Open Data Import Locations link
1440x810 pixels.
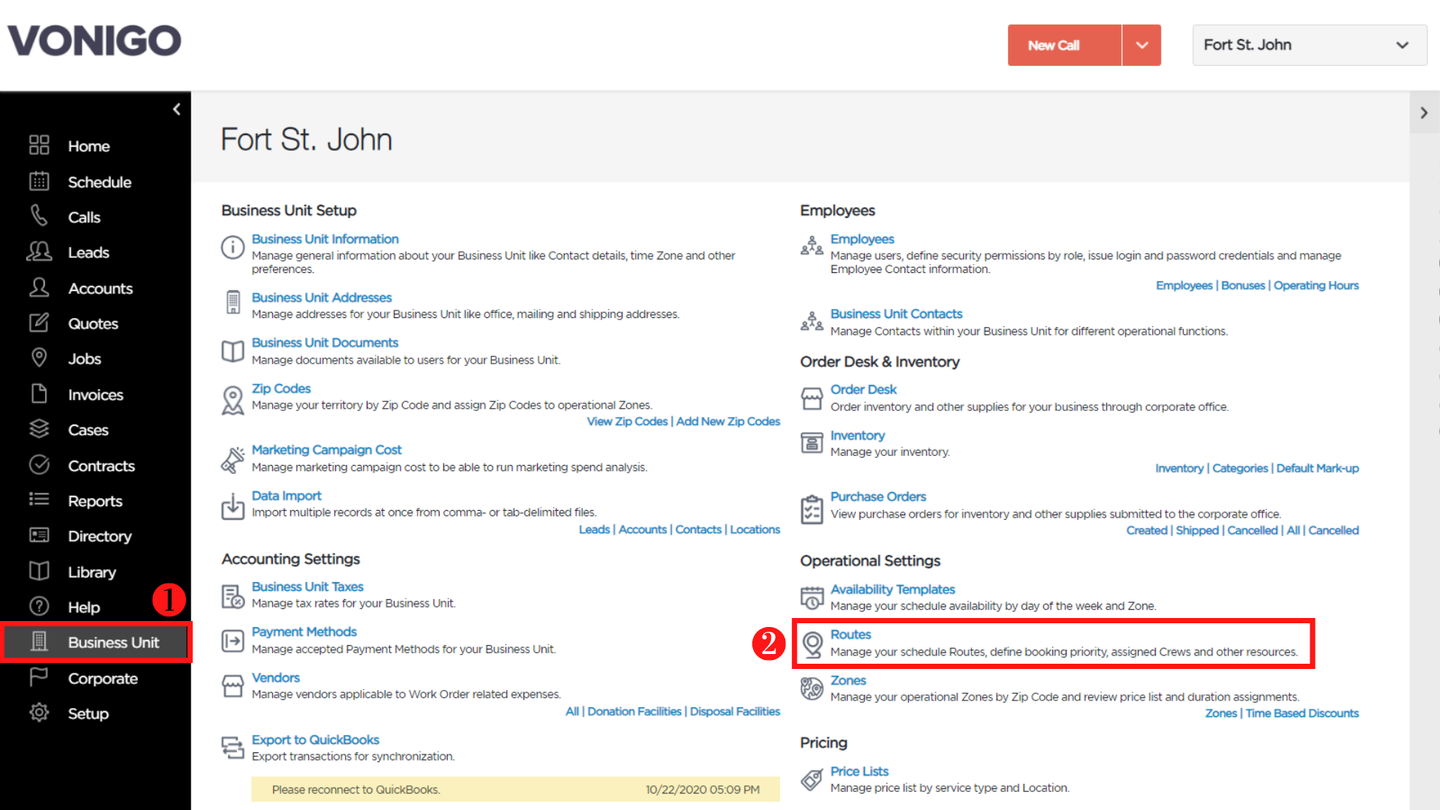coord(755,529)
